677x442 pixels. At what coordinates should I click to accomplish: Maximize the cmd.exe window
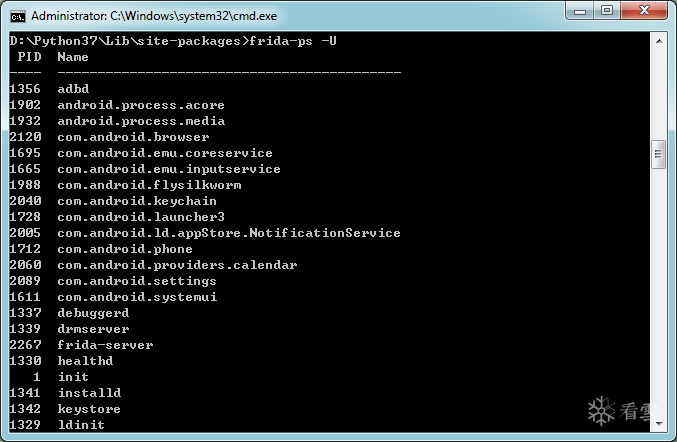click(608, 12)
